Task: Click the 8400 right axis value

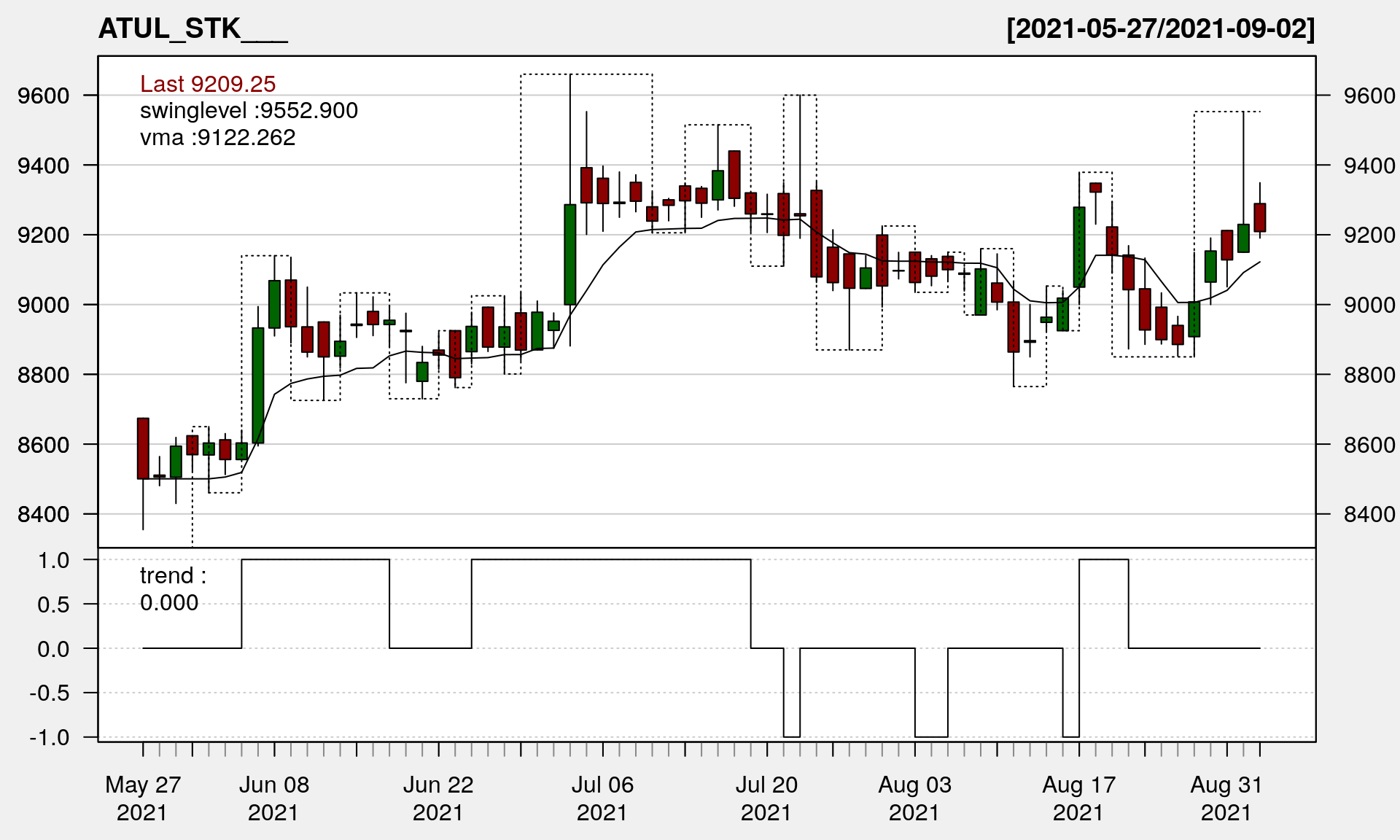Action: 1369,514
